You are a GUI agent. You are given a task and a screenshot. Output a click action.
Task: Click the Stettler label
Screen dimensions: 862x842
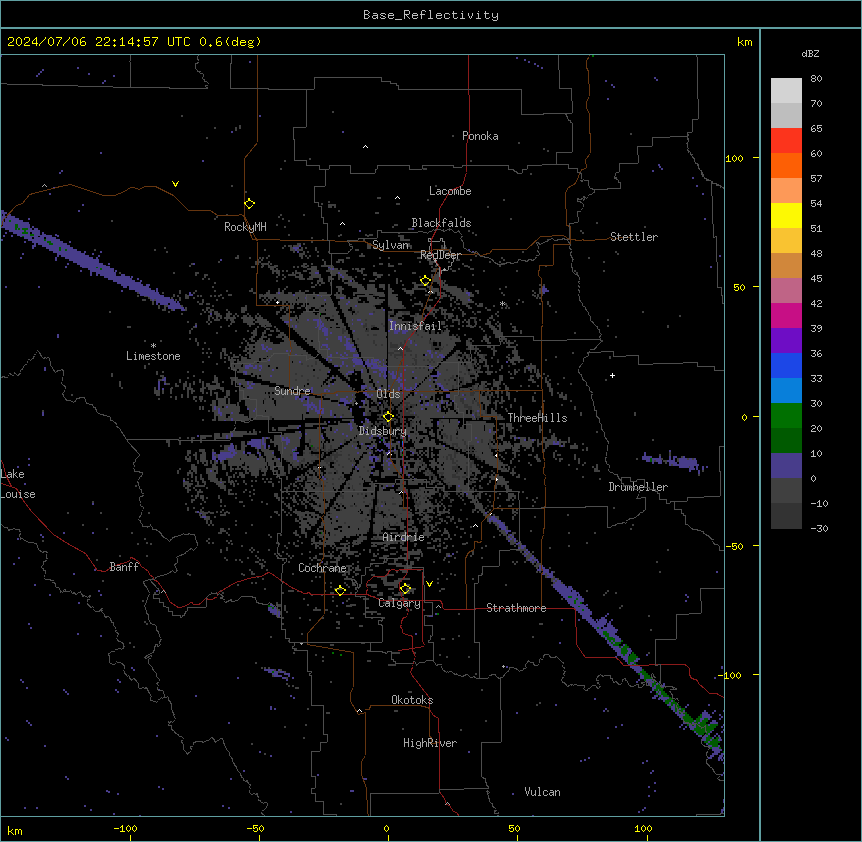(x=634, y=237)
